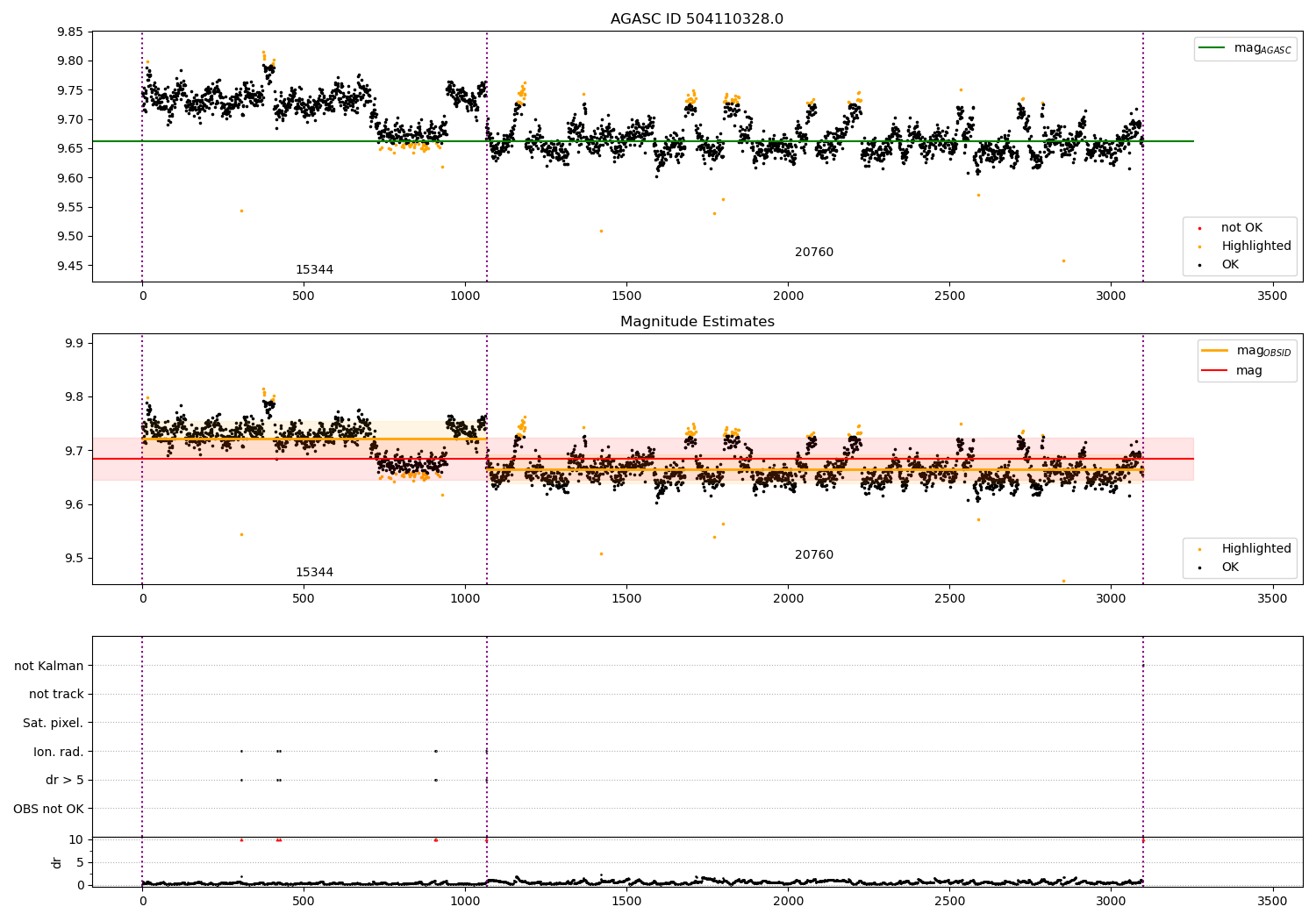Image resolution: width=1316 pixels, height=921 pixels.
Task: Click the 15344 obsid label in middle plot
Action: (x=314, y=573)
